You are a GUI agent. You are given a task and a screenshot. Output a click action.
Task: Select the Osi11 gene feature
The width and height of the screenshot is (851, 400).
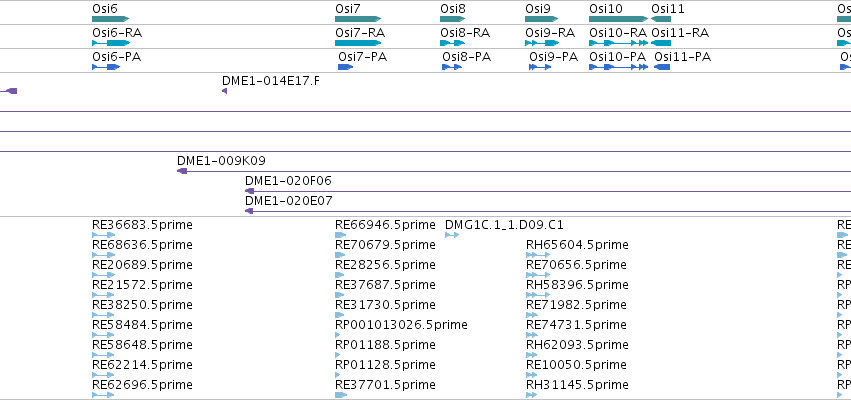pos(661,19)
